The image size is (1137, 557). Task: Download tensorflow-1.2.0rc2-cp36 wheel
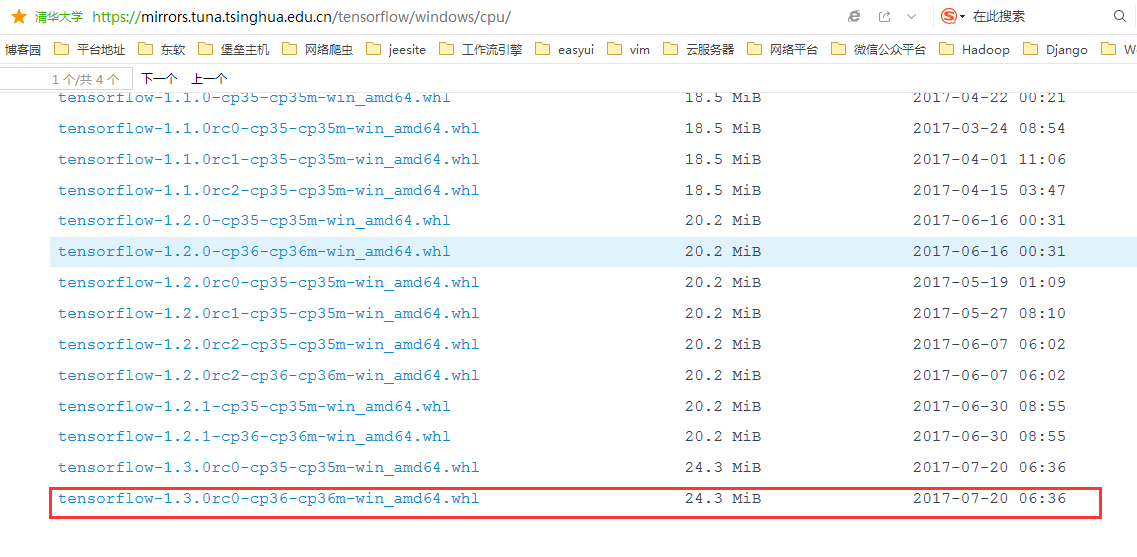pyautogui.click(x=268, y=375)
